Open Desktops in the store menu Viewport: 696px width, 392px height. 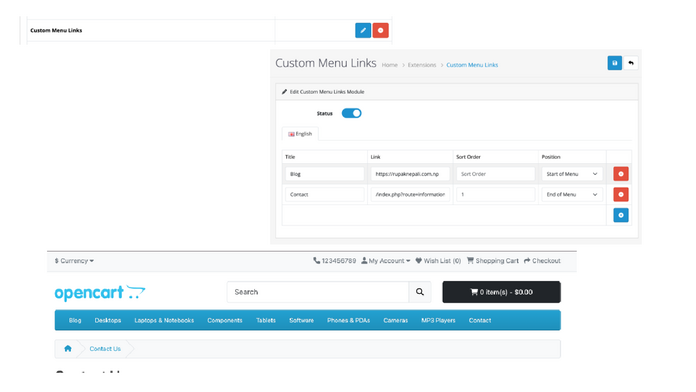point(108,320)
